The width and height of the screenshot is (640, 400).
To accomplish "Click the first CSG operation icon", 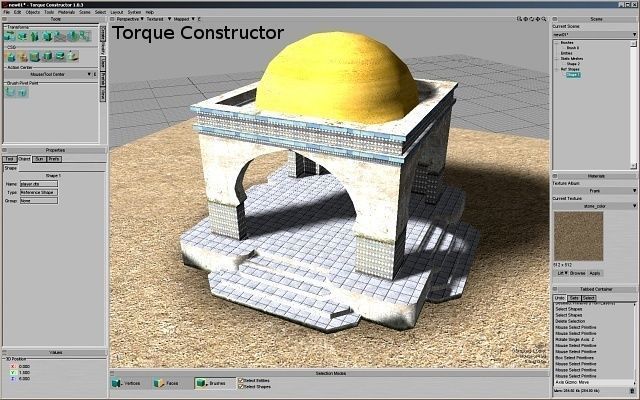I will click(11, 56).
